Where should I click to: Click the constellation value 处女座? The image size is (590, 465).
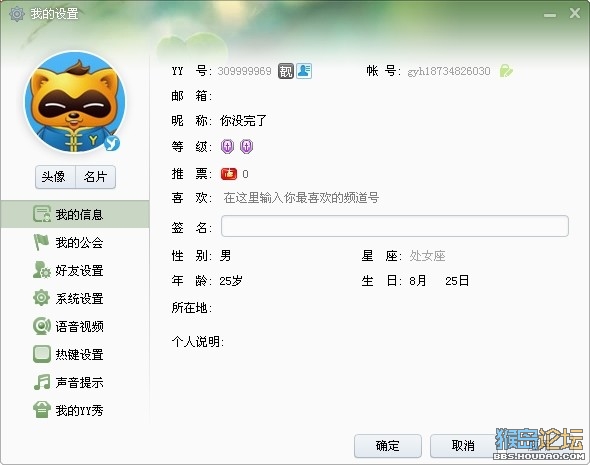[x=427, y=256]
